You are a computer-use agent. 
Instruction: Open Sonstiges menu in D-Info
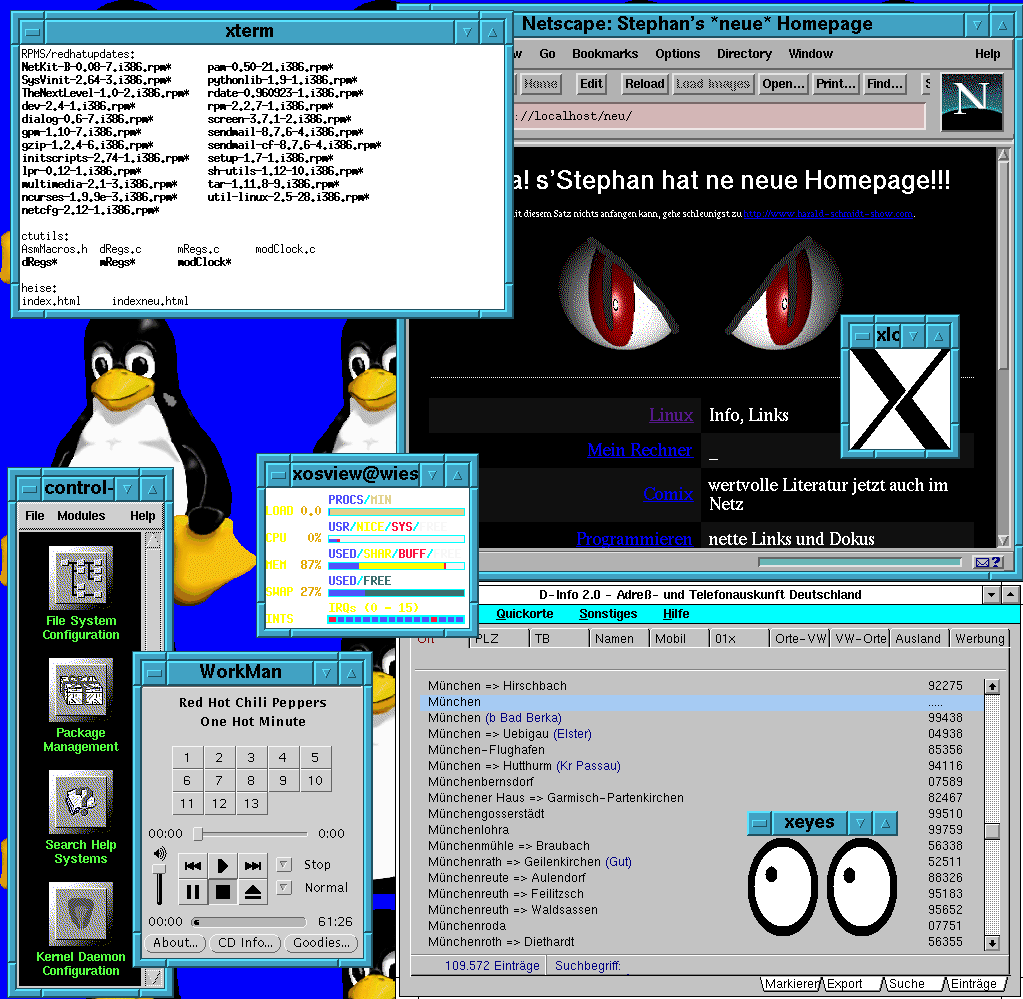608,614
